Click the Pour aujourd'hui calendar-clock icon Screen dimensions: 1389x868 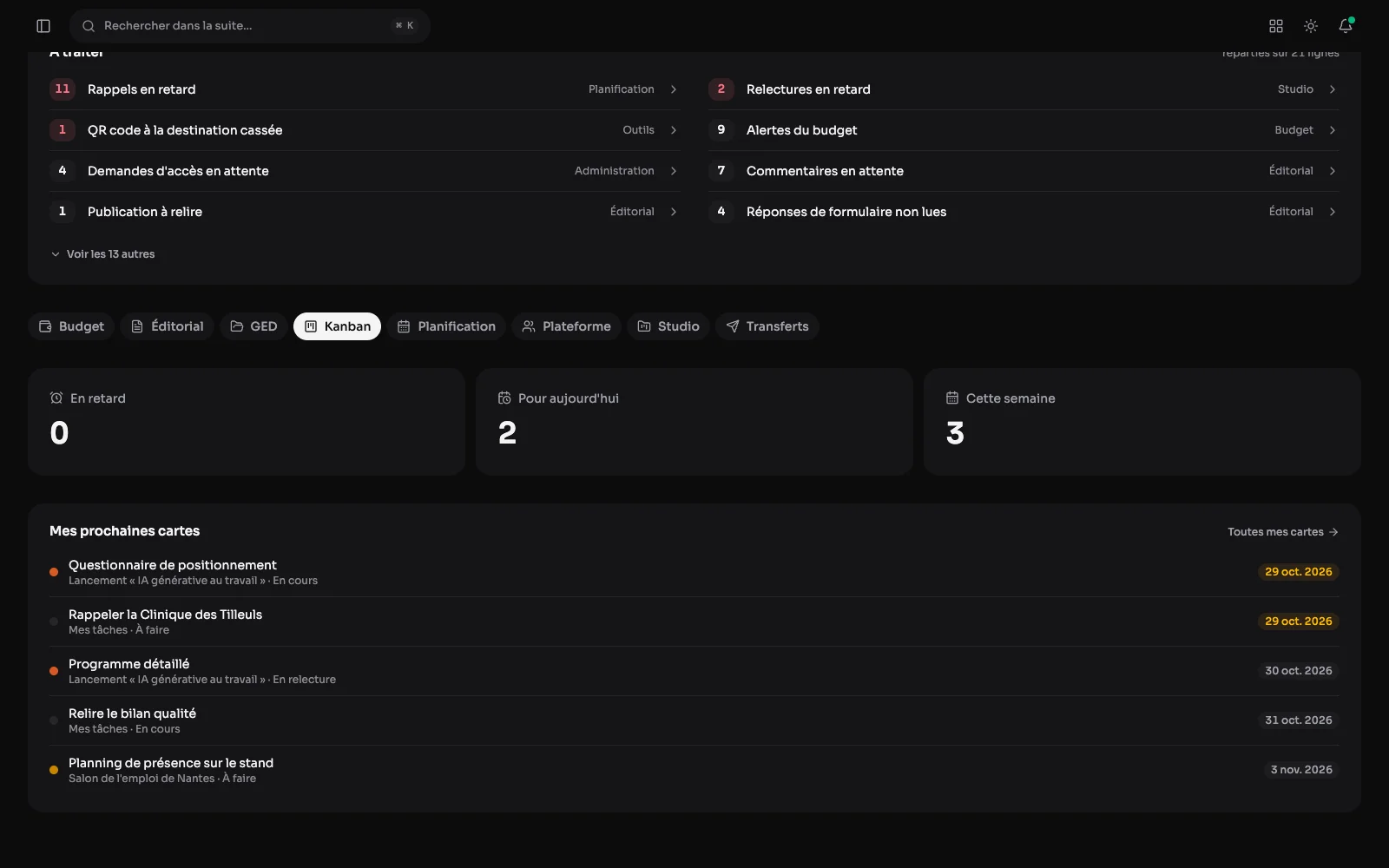[x=504, y=398]
